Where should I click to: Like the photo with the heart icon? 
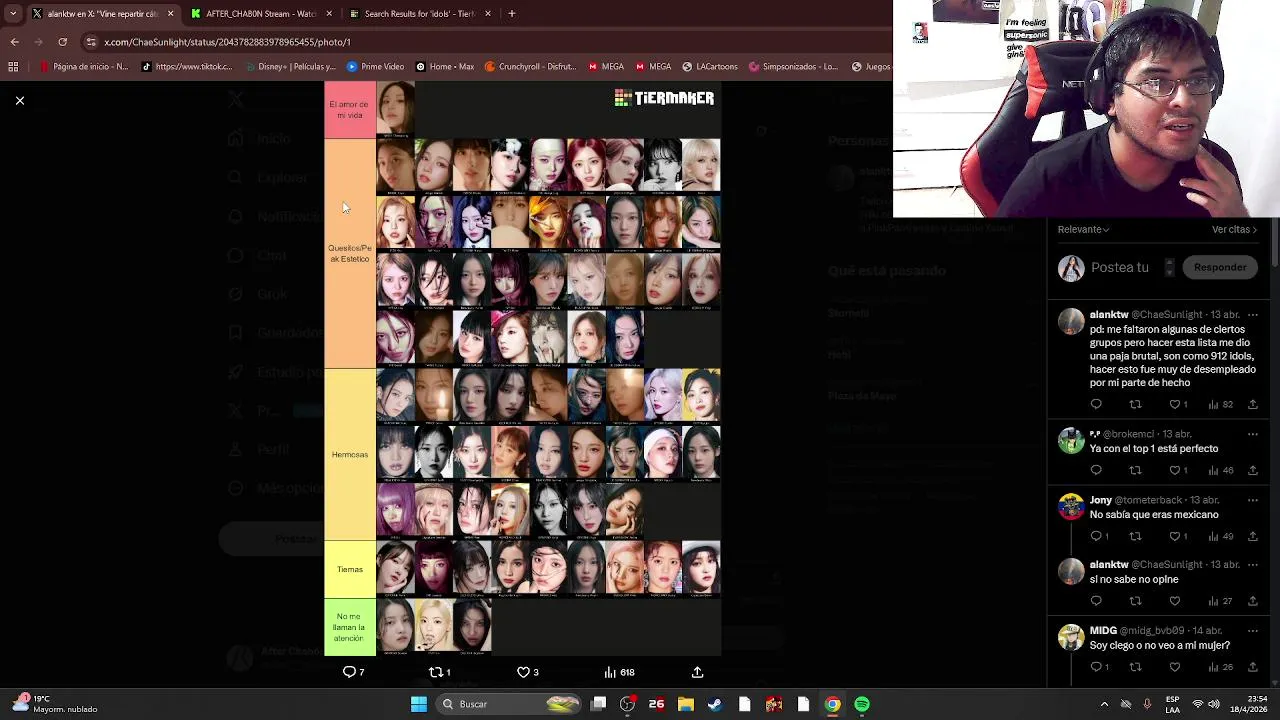click(522, 672)
